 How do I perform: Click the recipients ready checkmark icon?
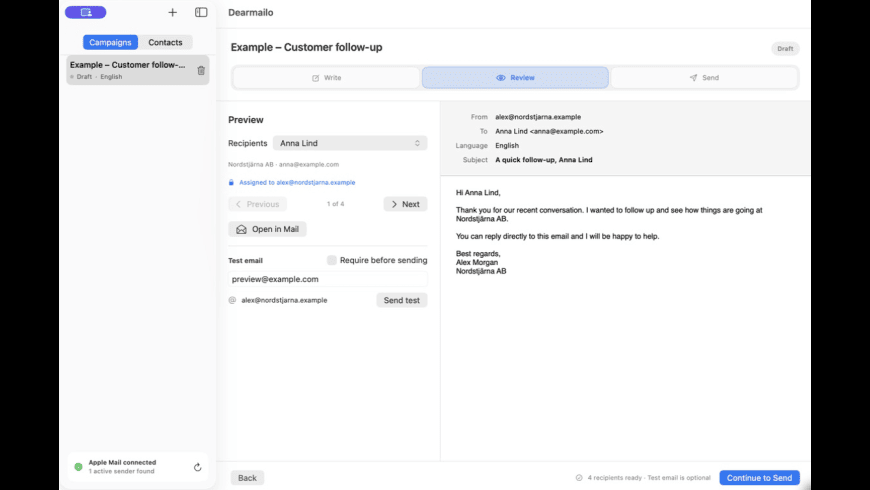(x=579, y=478)
